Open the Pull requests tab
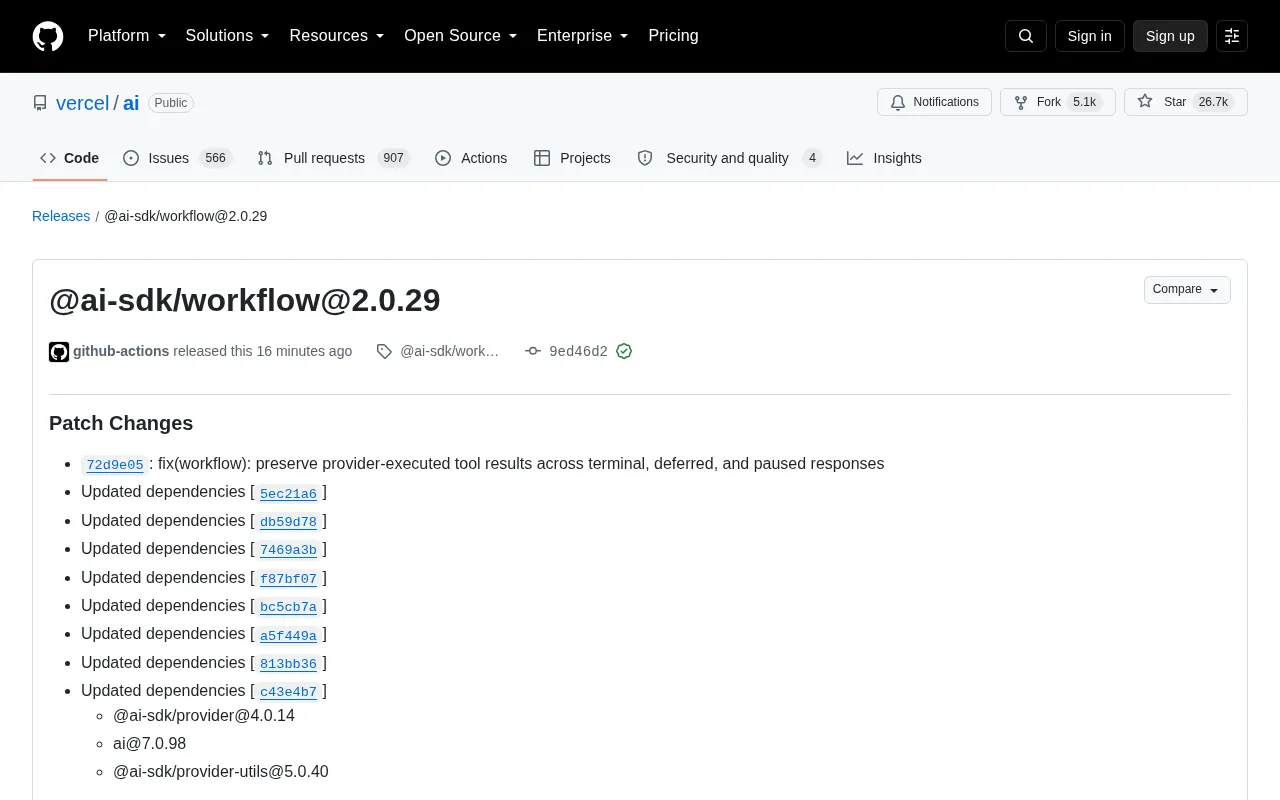 (x=334, y=158)
